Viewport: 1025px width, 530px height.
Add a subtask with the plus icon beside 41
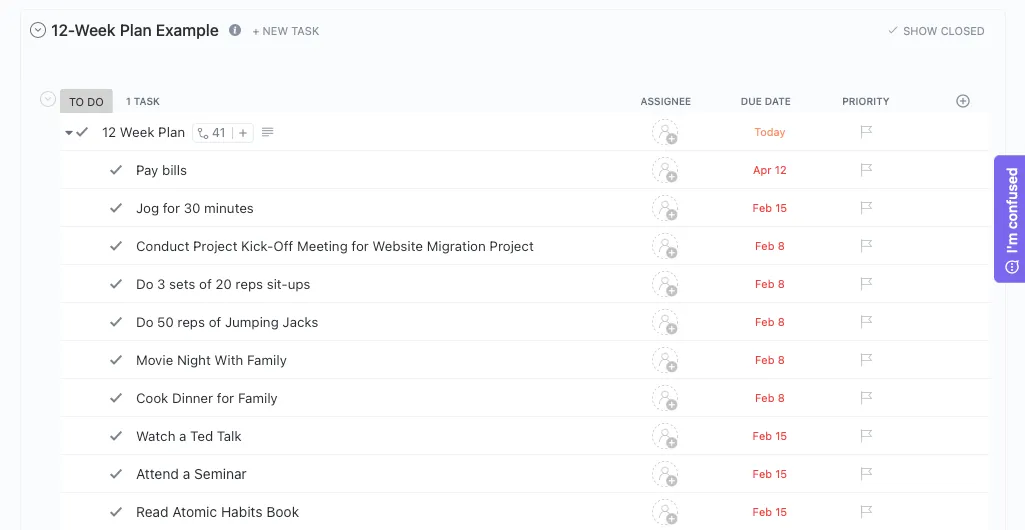(243, 133)
